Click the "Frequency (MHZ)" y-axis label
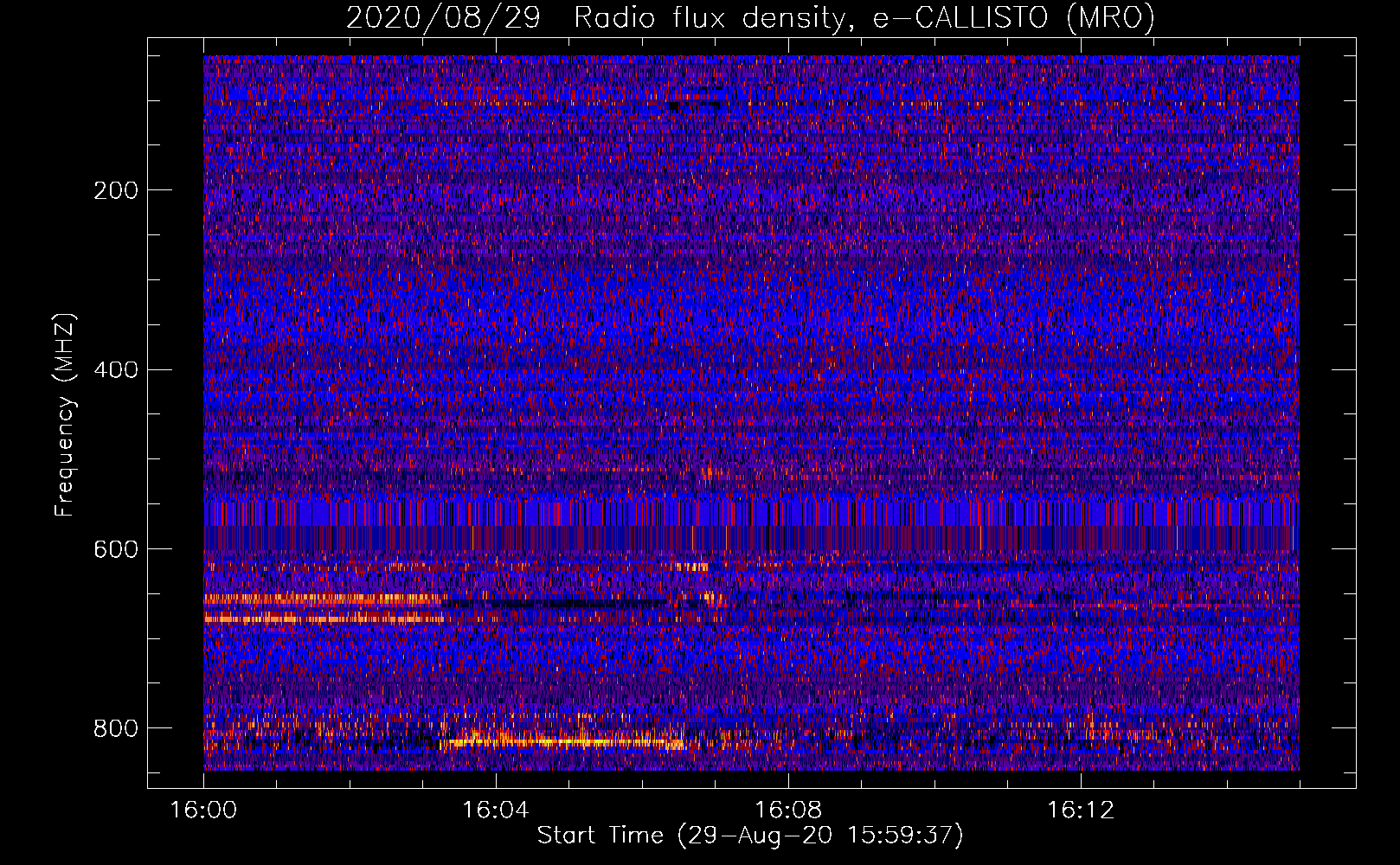 tap(65, 414)
